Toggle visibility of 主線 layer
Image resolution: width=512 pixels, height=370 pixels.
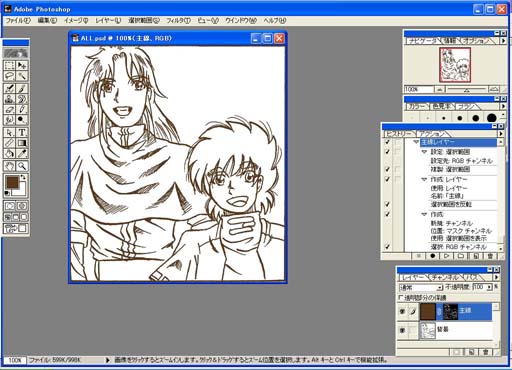402,312
